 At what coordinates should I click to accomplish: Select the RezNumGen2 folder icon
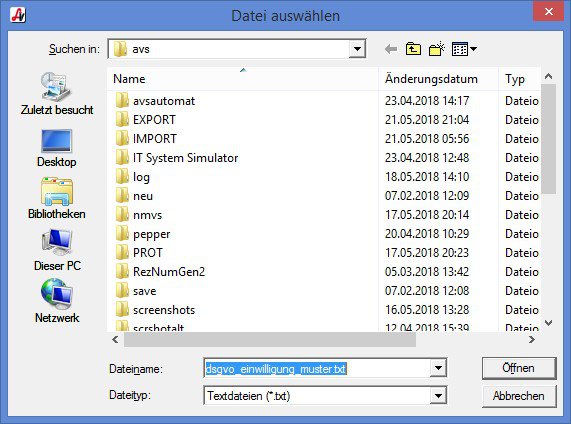pos(122,271)
